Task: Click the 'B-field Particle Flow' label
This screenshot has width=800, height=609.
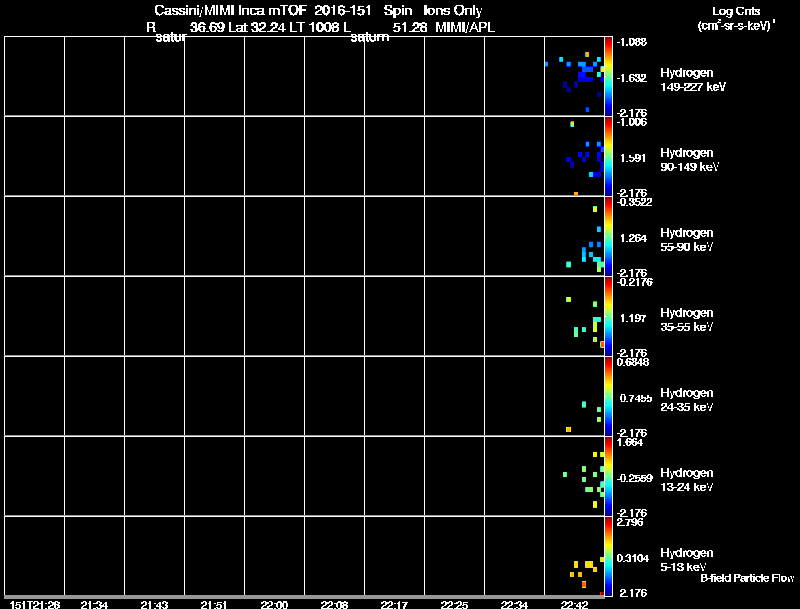Action: pos(747,578)
